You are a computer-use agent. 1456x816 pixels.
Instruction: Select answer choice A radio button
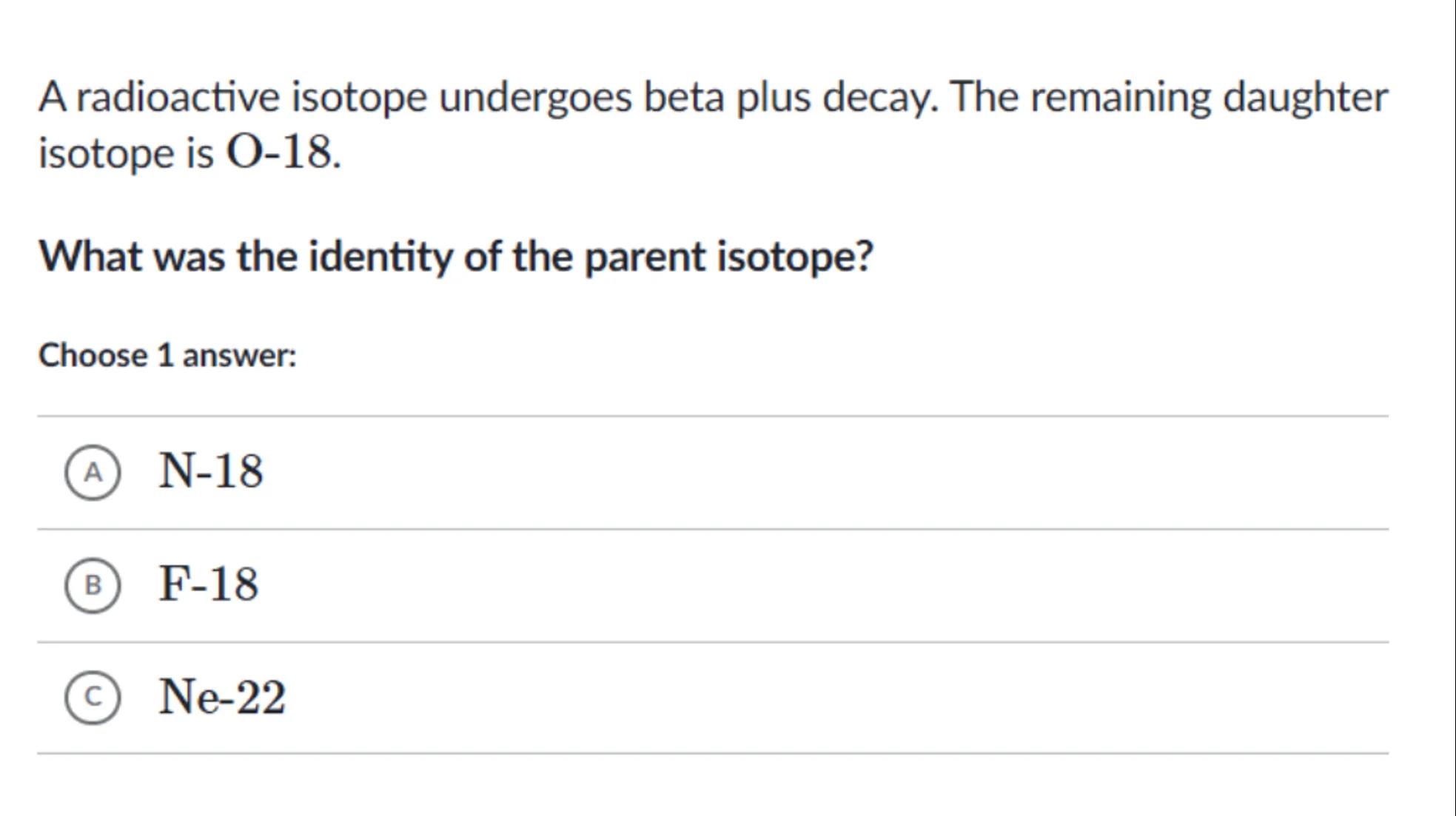(x=93, y=472)
